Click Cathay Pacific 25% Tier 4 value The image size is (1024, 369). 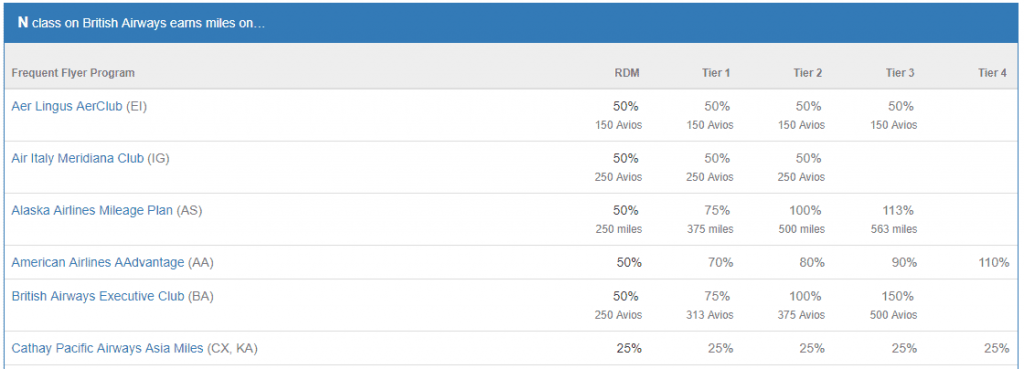tap(996, 348)
